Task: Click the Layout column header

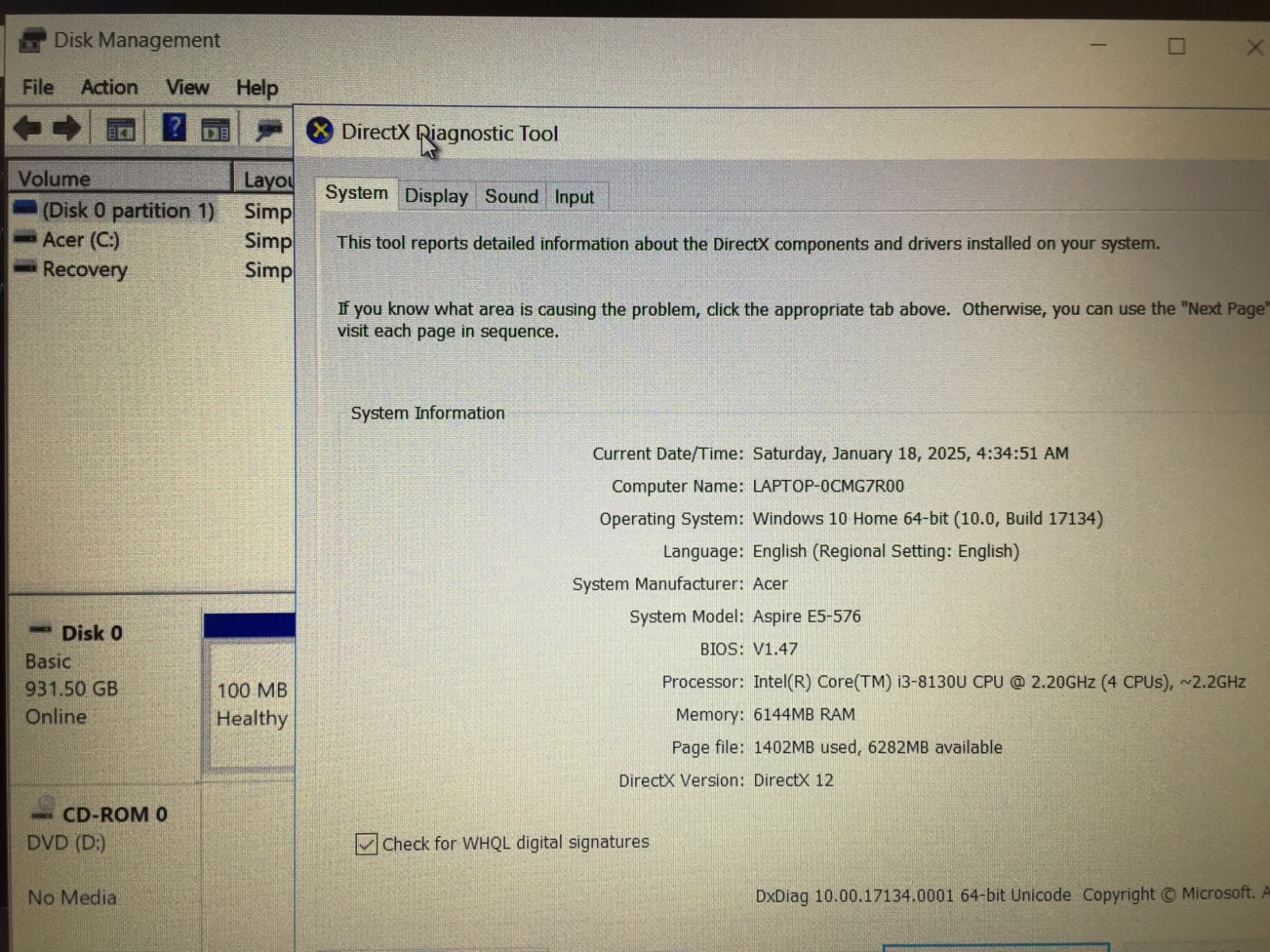Action: tap(264, 179)
